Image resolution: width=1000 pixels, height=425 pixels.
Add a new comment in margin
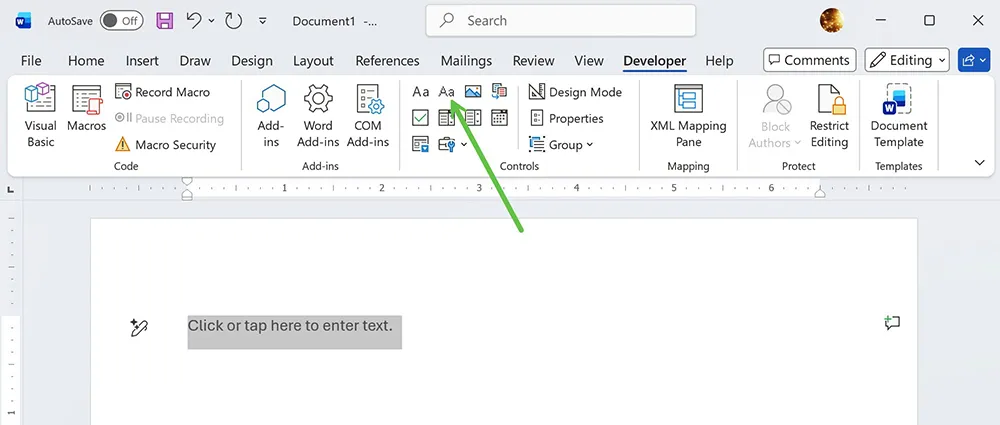pos(892,323)
